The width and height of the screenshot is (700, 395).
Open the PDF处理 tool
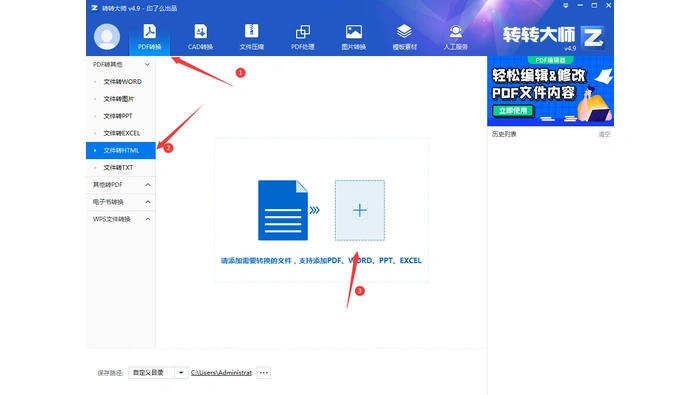(x=303, y=37)
